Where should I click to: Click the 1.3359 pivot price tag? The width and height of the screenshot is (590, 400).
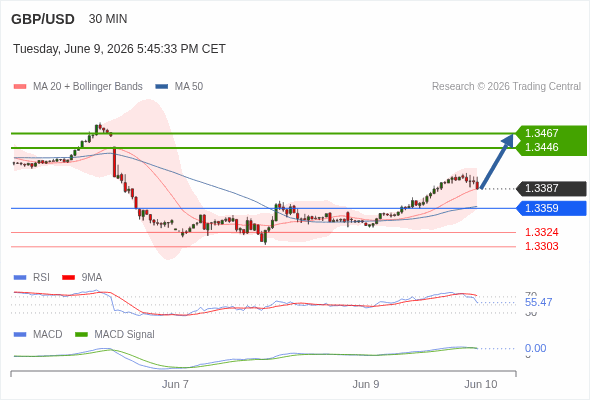coord(552,208)
